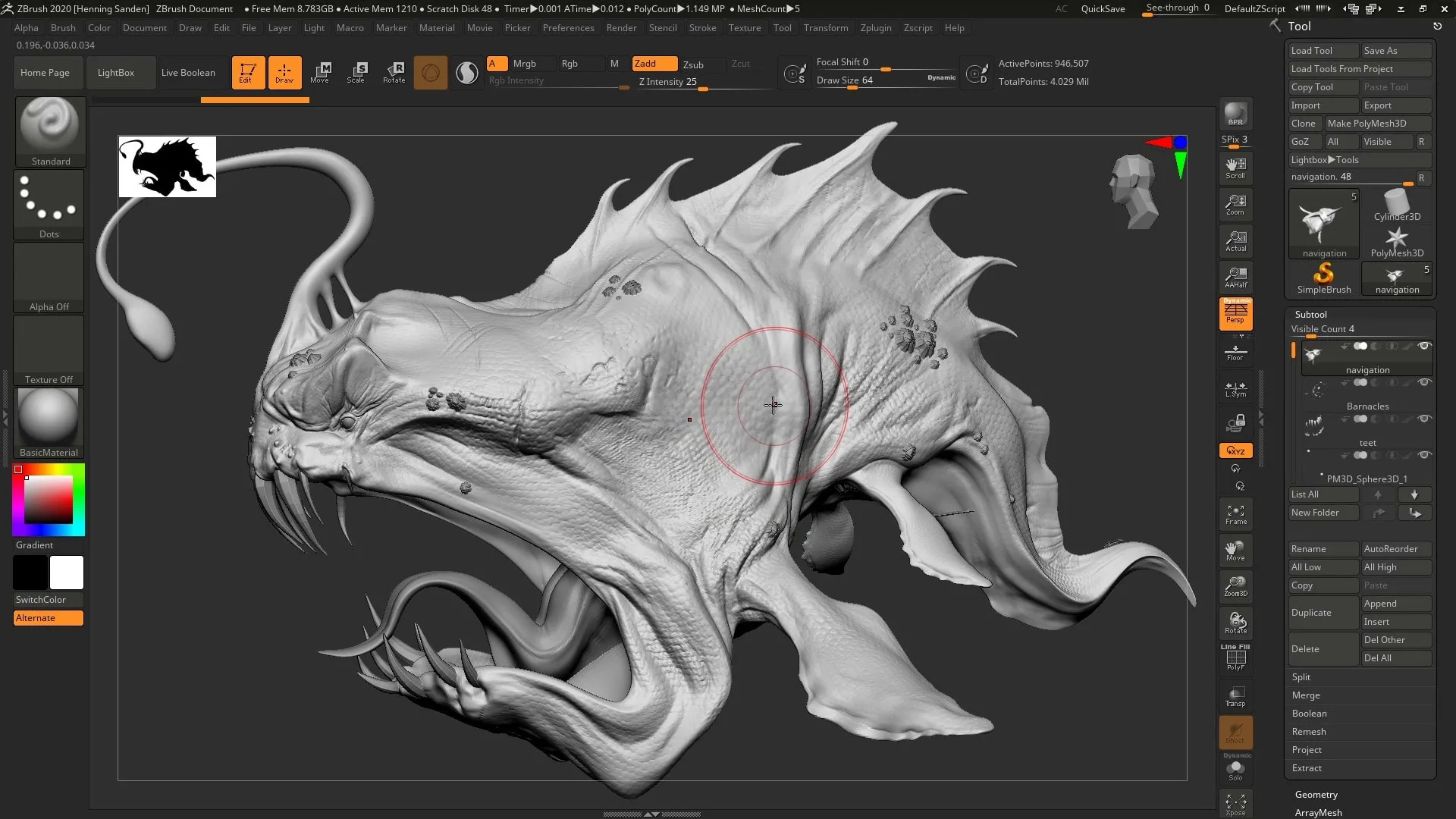Select the Scale gizmo tool

[x=356, y=73]
